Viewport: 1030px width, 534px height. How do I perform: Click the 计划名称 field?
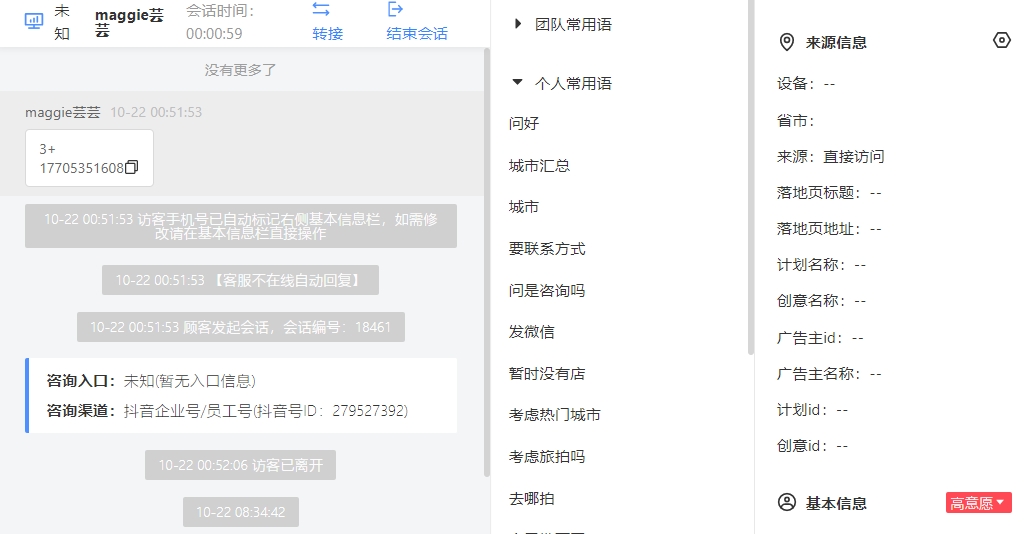pos(821,265)
